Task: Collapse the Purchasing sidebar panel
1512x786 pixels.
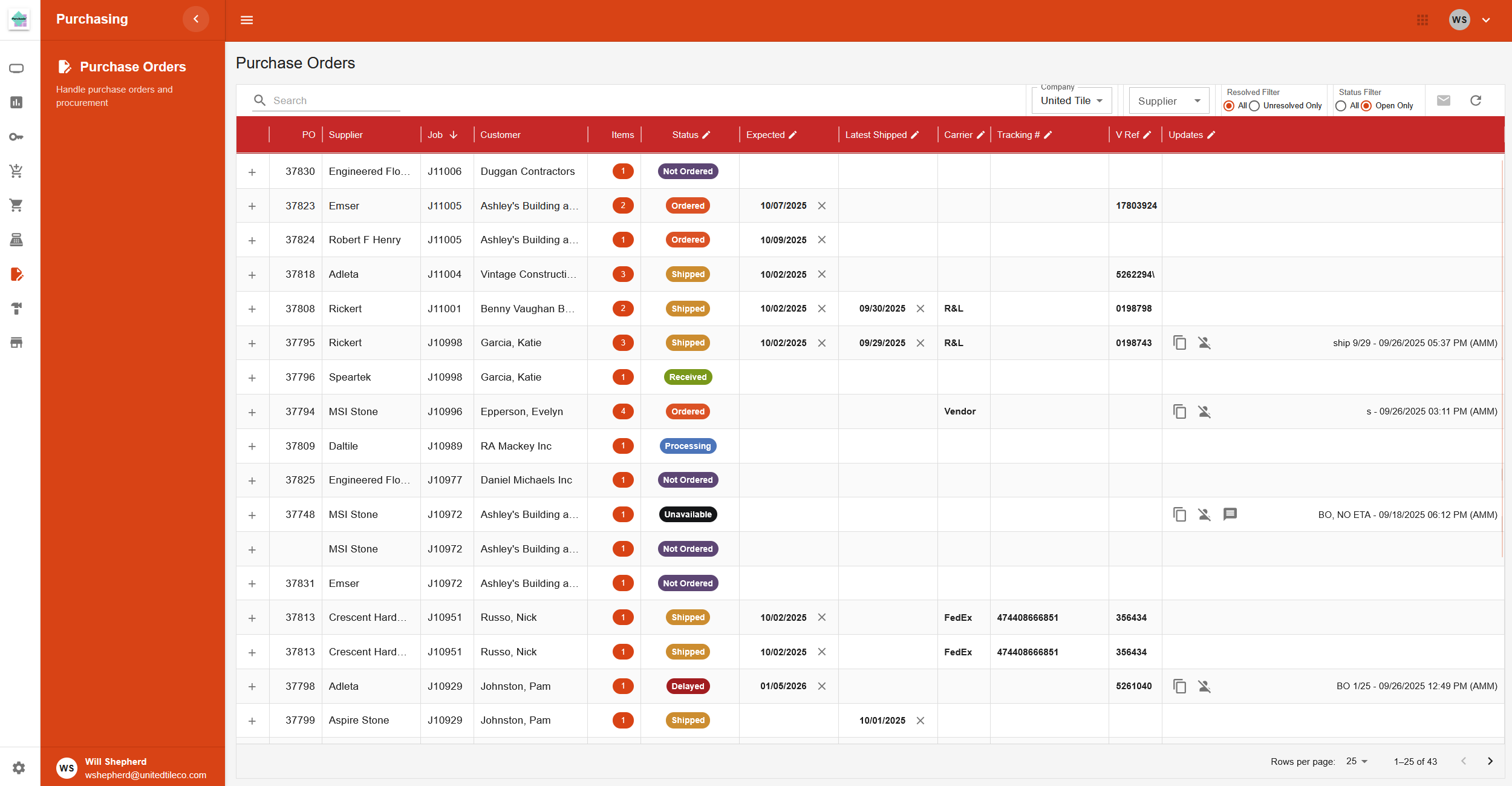Action: coord(196,19)
